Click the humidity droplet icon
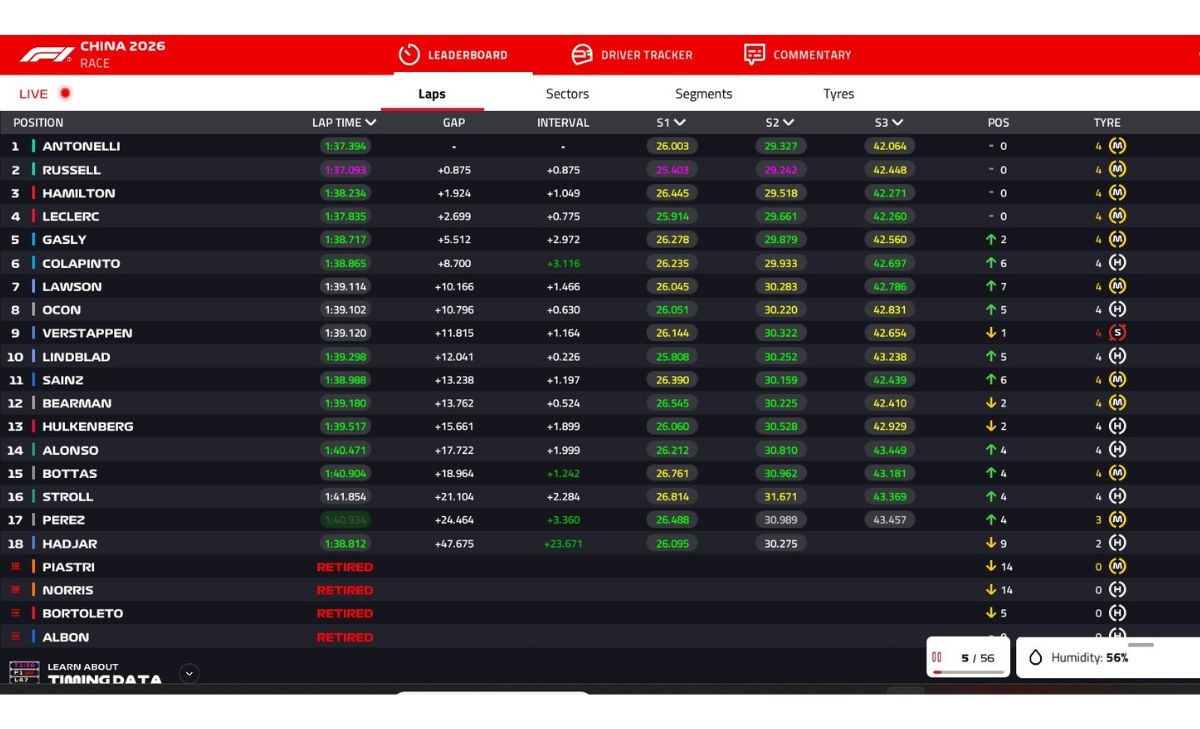The image size is (1200, 729). 1035,658
